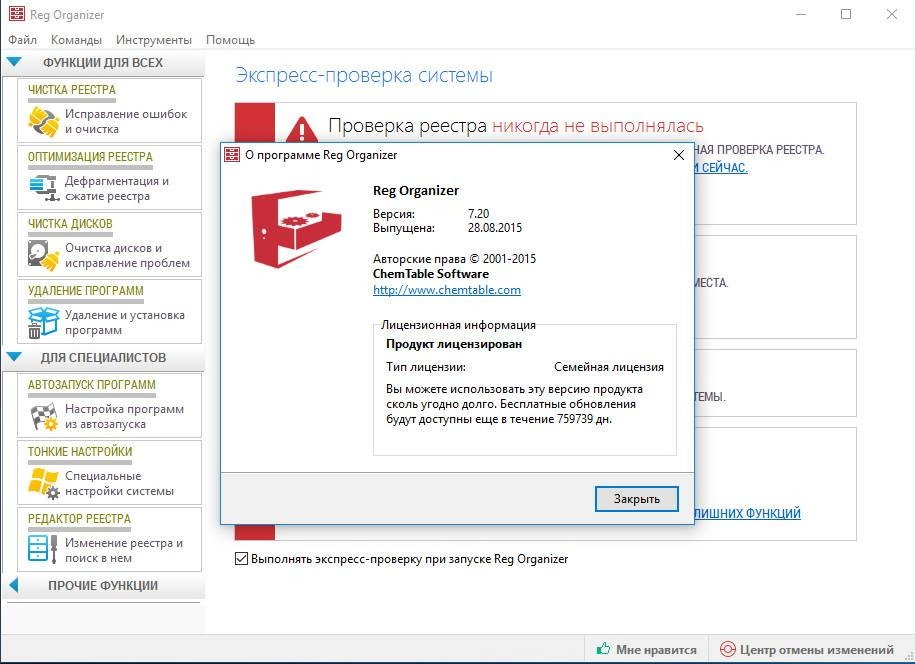Click the Windows tweaks flag icon

coord(43,483)
